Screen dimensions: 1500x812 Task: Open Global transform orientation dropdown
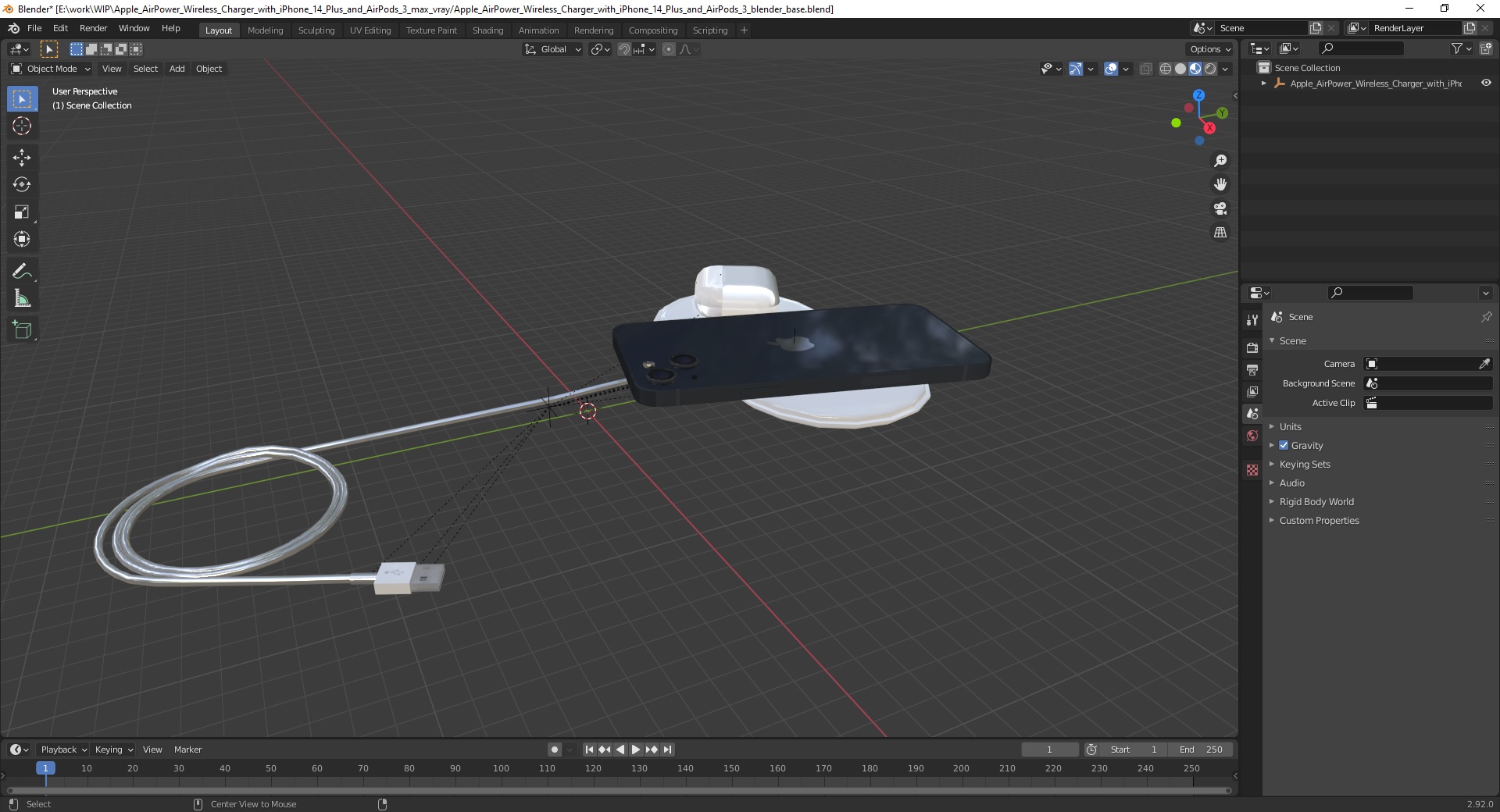click(553, 49)
